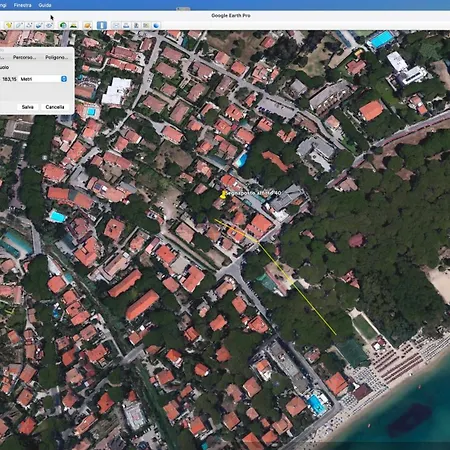Select the Add Path tool

pyautogui.click(x=29, y=25)
